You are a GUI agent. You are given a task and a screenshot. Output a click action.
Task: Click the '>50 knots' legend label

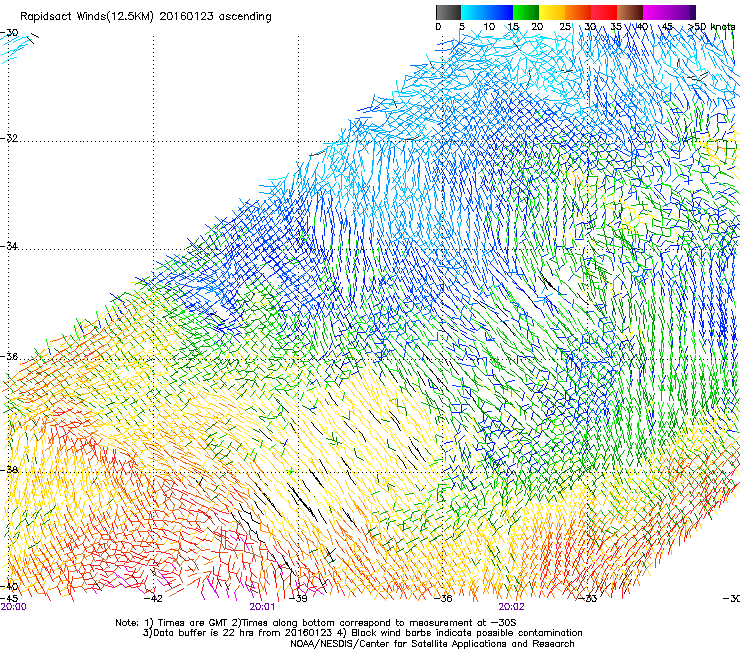[711, 27]
